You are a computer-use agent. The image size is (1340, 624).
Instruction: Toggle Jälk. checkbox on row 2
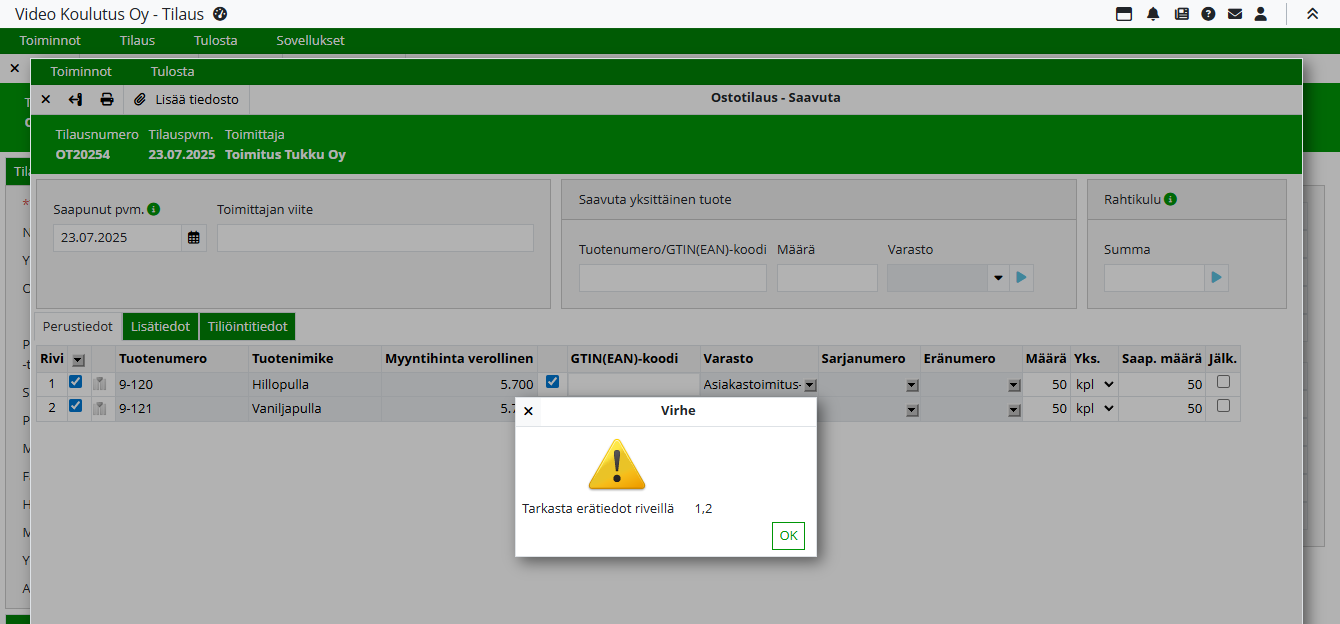[x=1223, y=406]
